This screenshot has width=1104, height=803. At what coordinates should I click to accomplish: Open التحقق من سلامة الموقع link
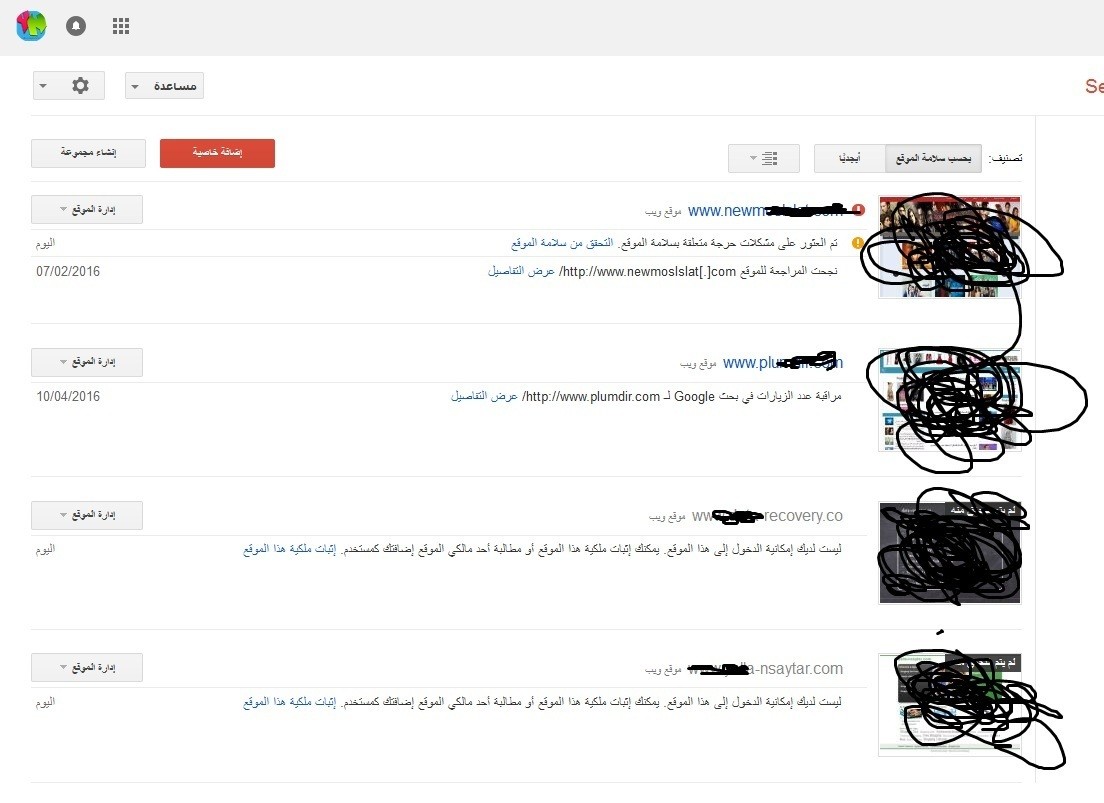coord(562,243)
